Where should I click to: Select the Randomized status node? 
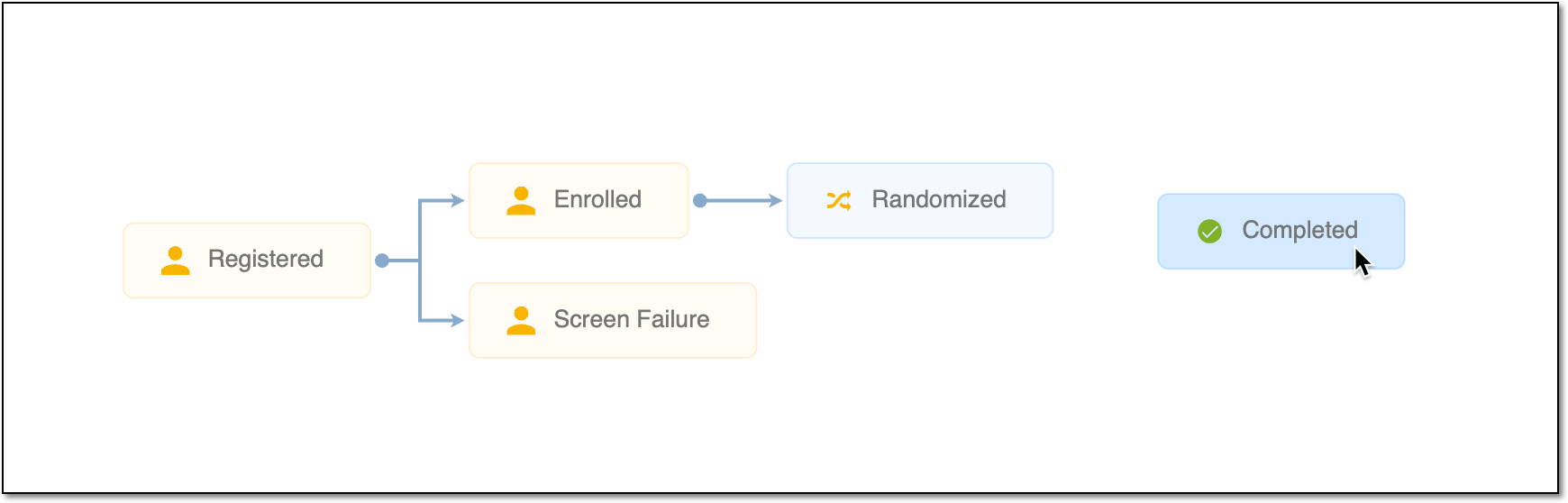click(x=920, y=200)
